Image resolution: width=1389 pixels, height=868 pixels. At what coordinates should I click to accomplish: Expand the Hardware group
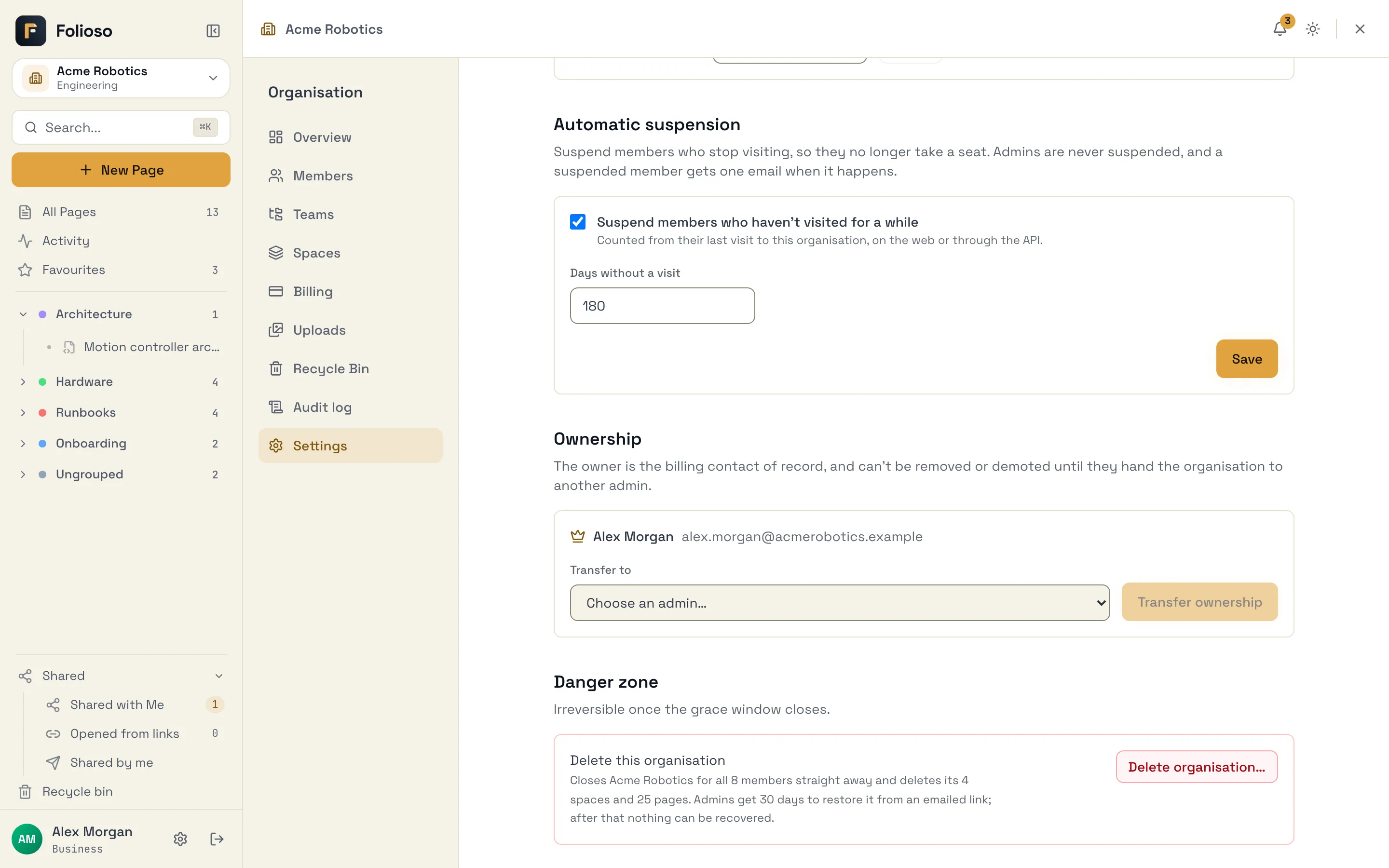point(23,382)
